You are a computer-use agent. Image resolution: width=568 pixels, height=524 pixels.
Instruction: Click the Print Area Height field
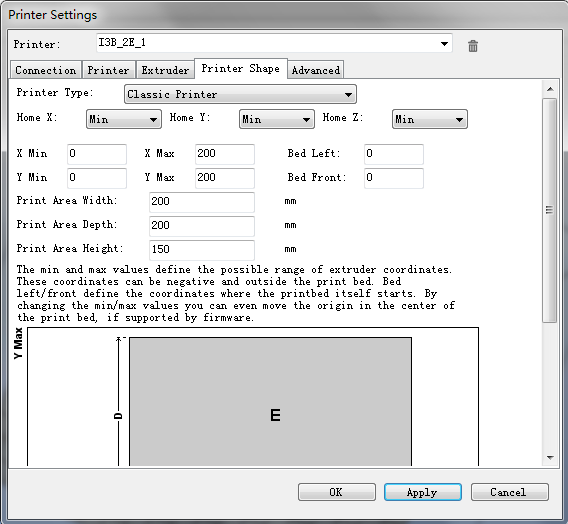202,250
